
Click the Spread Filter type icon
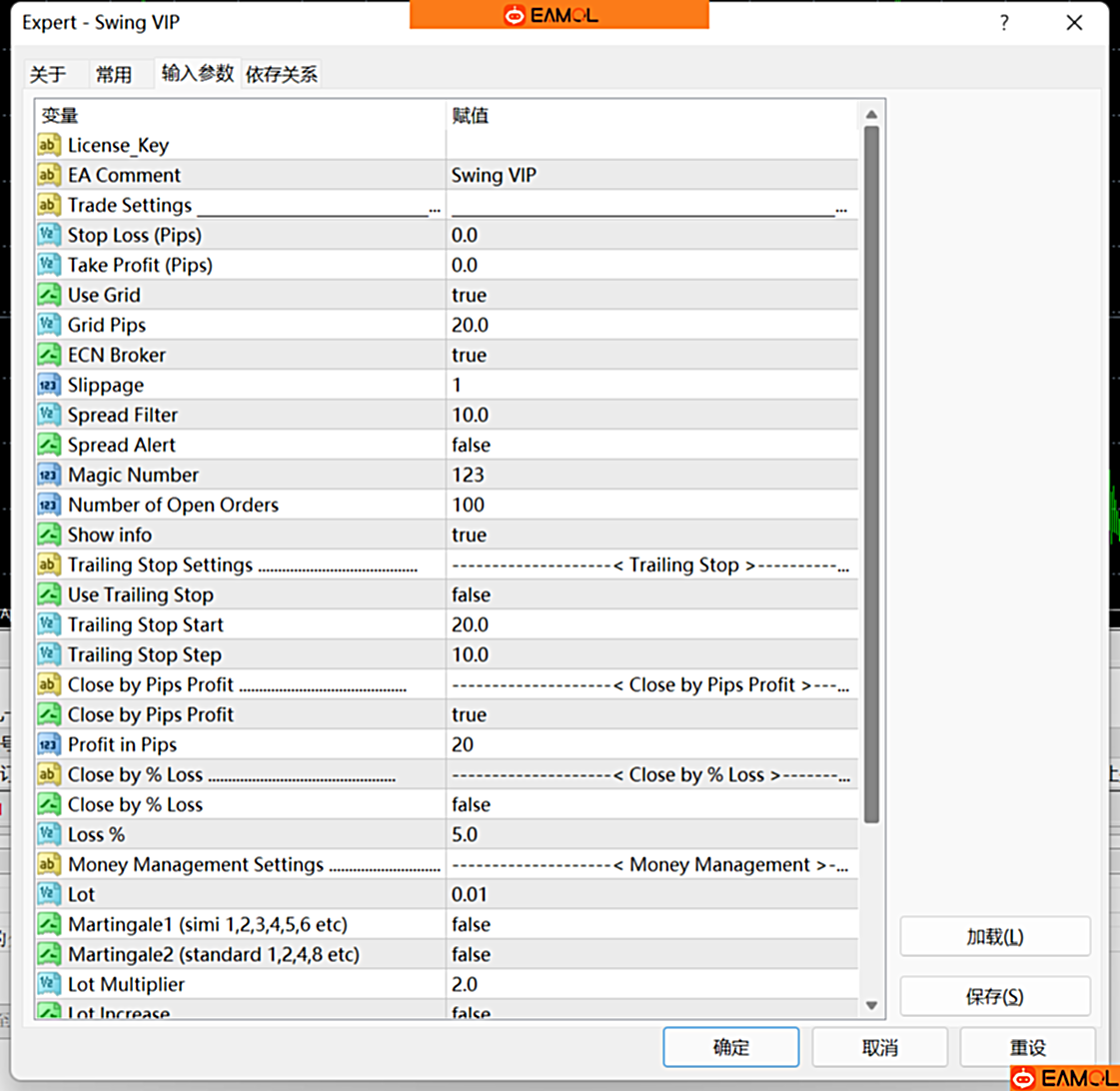pos(49,415)
